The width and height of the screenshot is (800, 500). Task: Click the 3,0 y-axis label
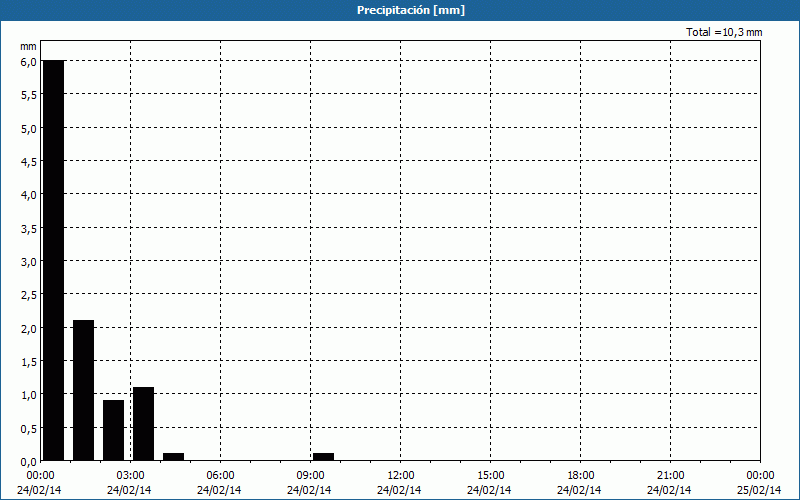point(29,262)
